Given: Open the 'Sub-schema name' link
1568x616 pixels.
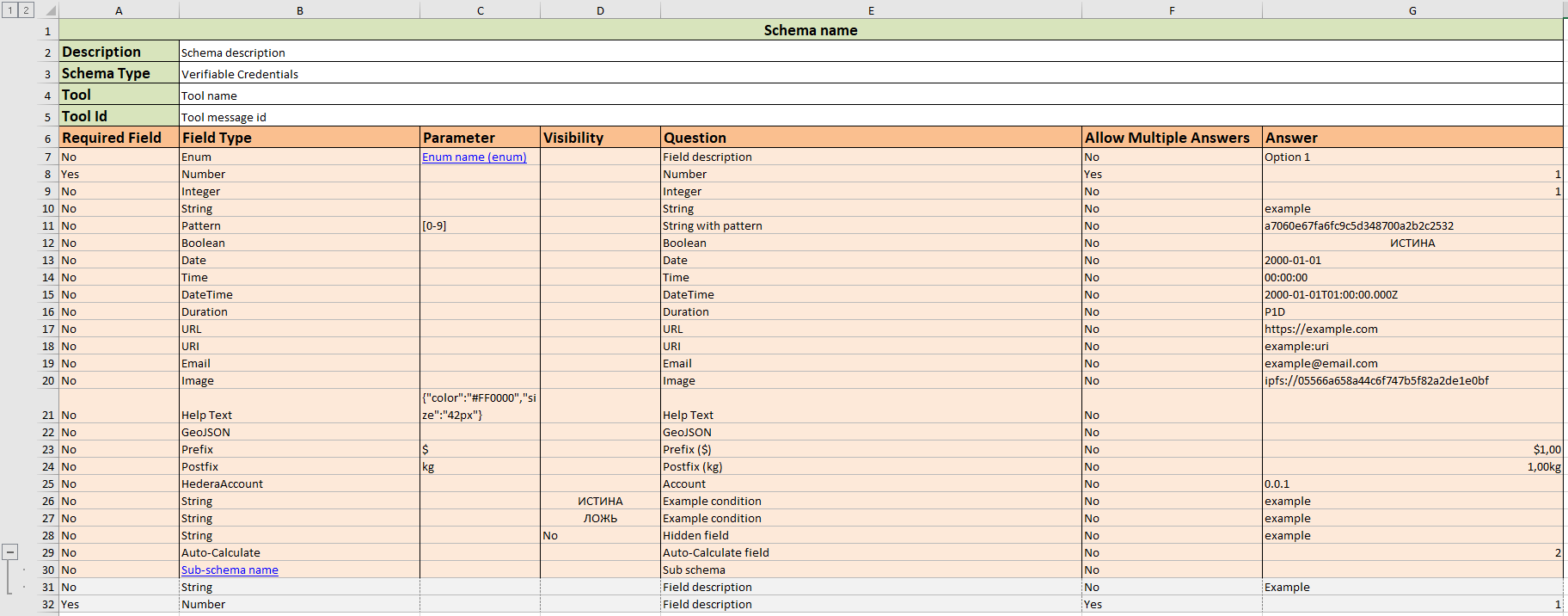Looking at the screenshot, I should pyautogui.click(x=230, y=570).
